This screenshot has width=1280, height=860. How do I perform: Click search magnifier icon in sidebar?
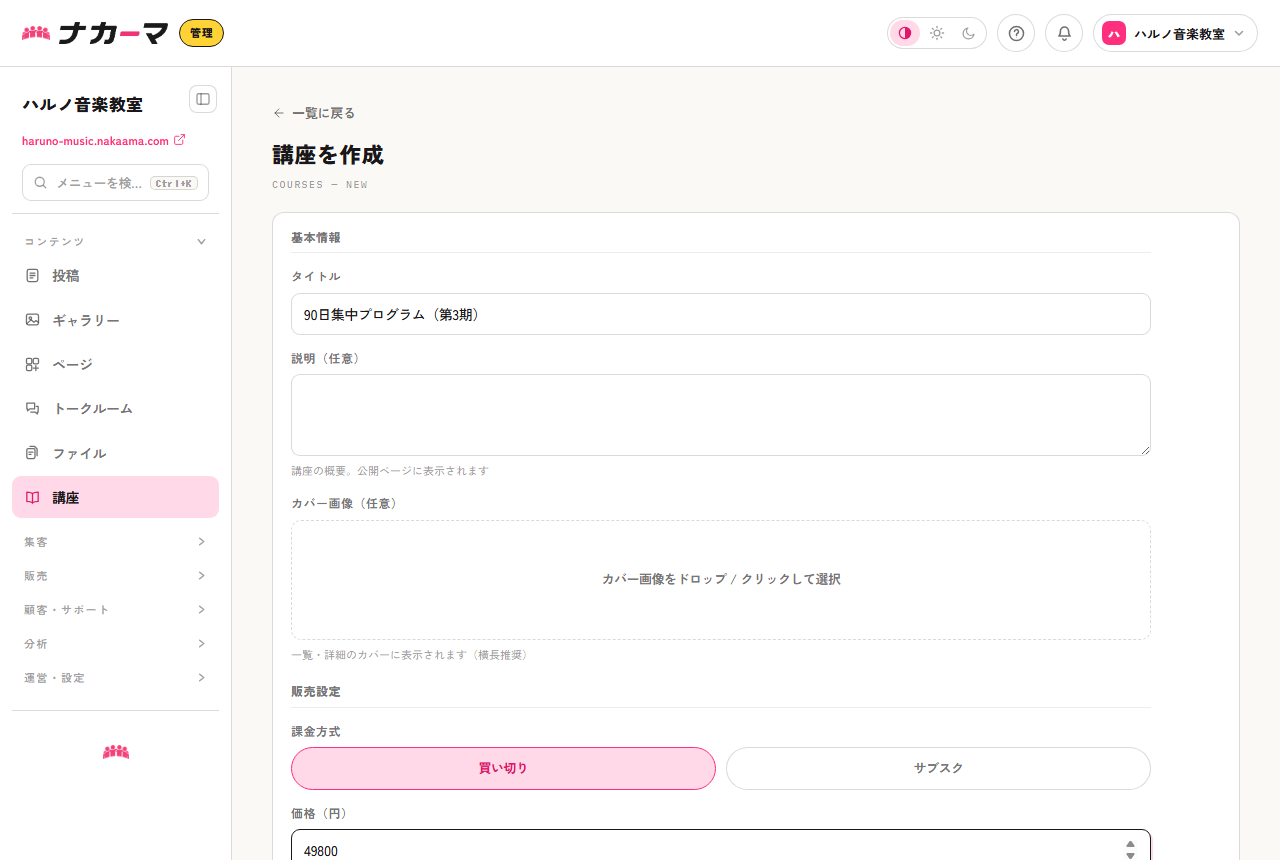coord(41,183)
